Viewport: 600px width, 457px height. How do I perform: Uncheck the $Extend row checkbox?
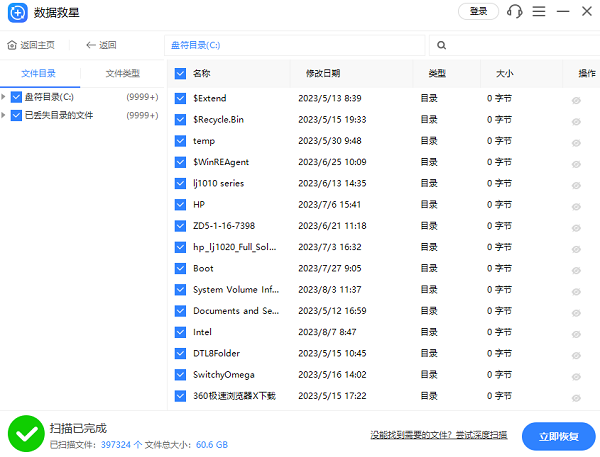180,98
